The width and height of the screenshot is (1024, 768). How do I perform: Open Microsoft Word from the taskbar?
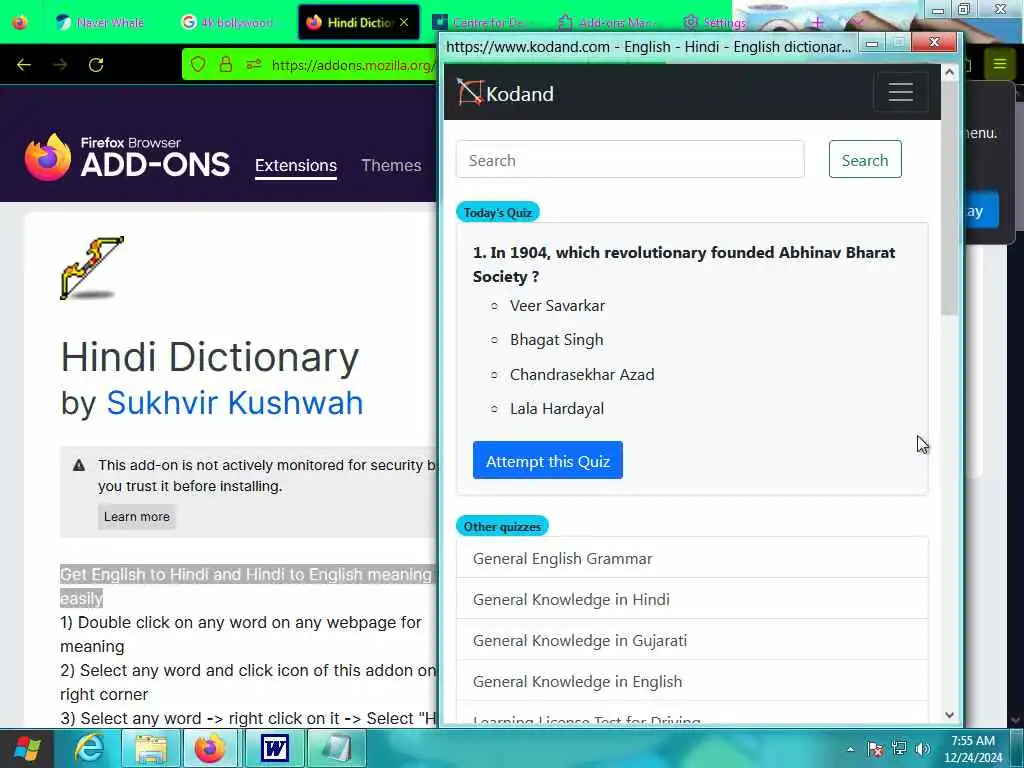[275, 748]
